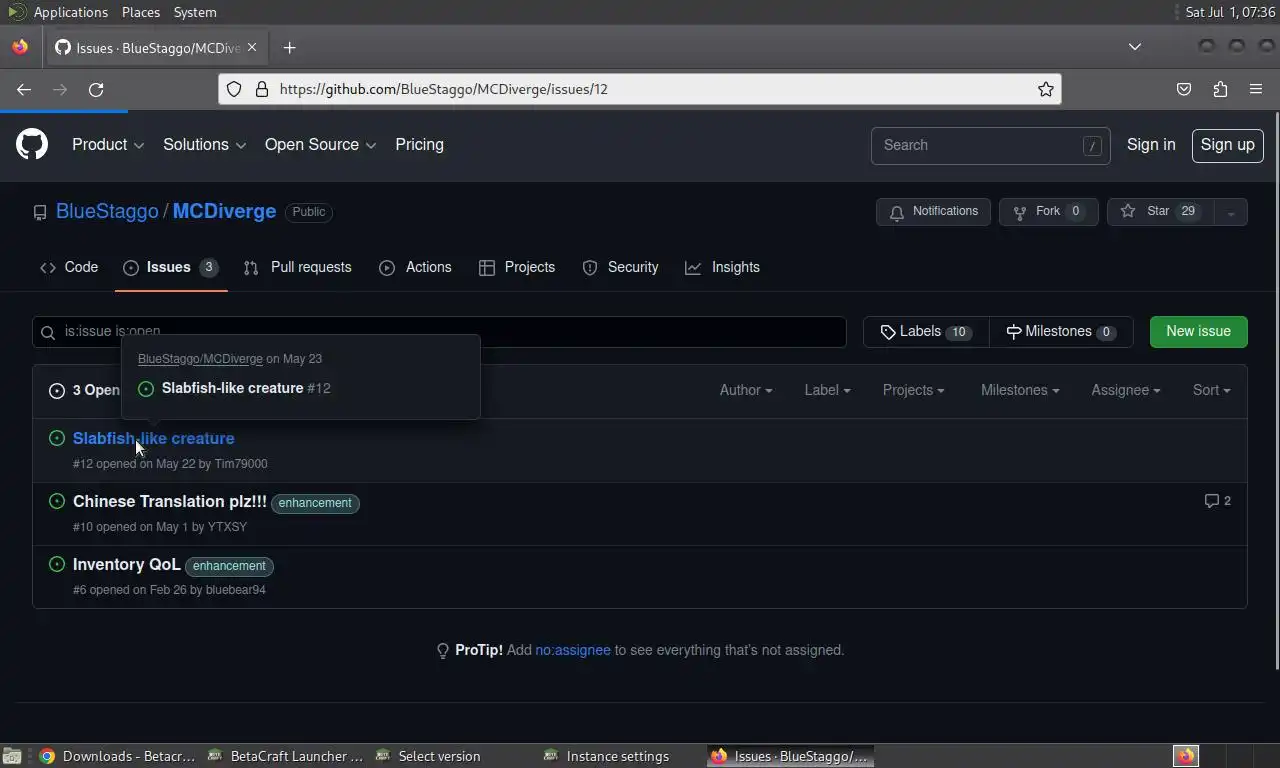
Task: Switch to the Pull requests tab
Action: (298, 267)
